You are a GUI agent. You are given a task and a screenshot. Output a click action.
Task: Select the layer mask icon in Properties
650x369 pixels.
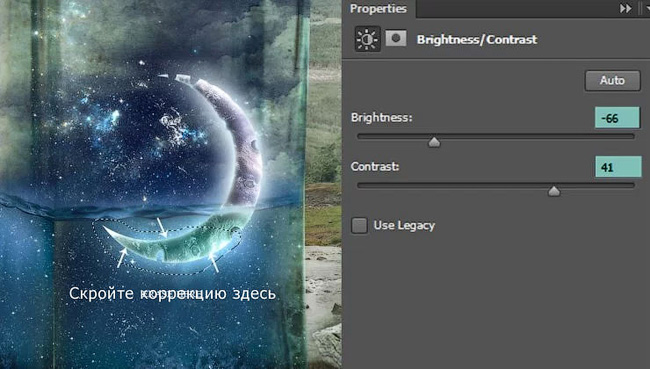pos(396,39)
